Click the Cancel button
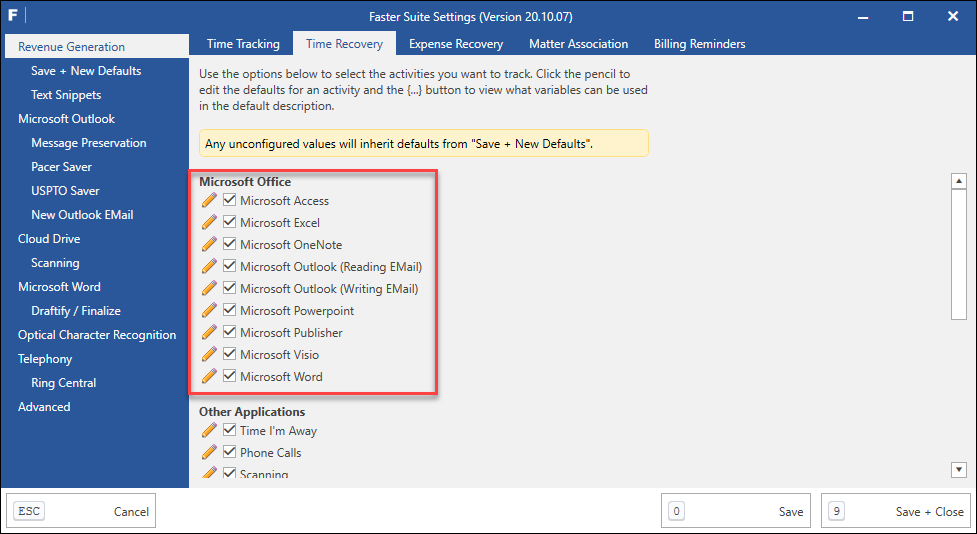The height and width of the screenshot is (534, 977). click(x=80, y=511)
